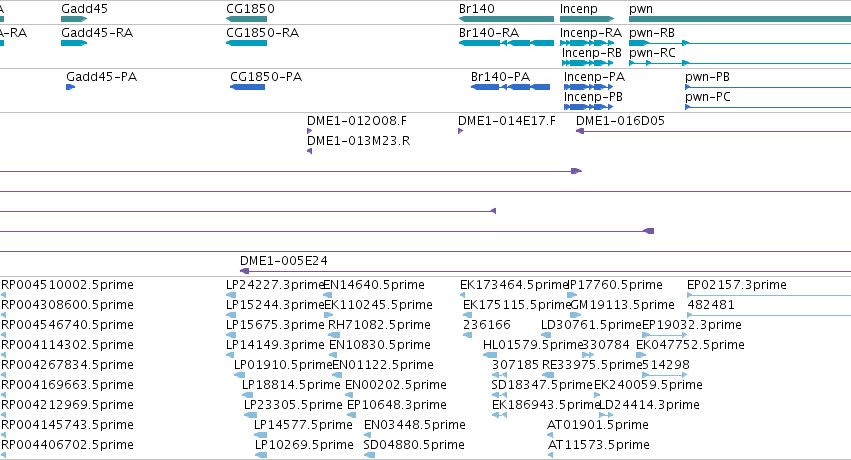The width and height of the screenshot is (851, 460).
Task: Click the RP004406702.5prime EST label
Action: [67, 445]
